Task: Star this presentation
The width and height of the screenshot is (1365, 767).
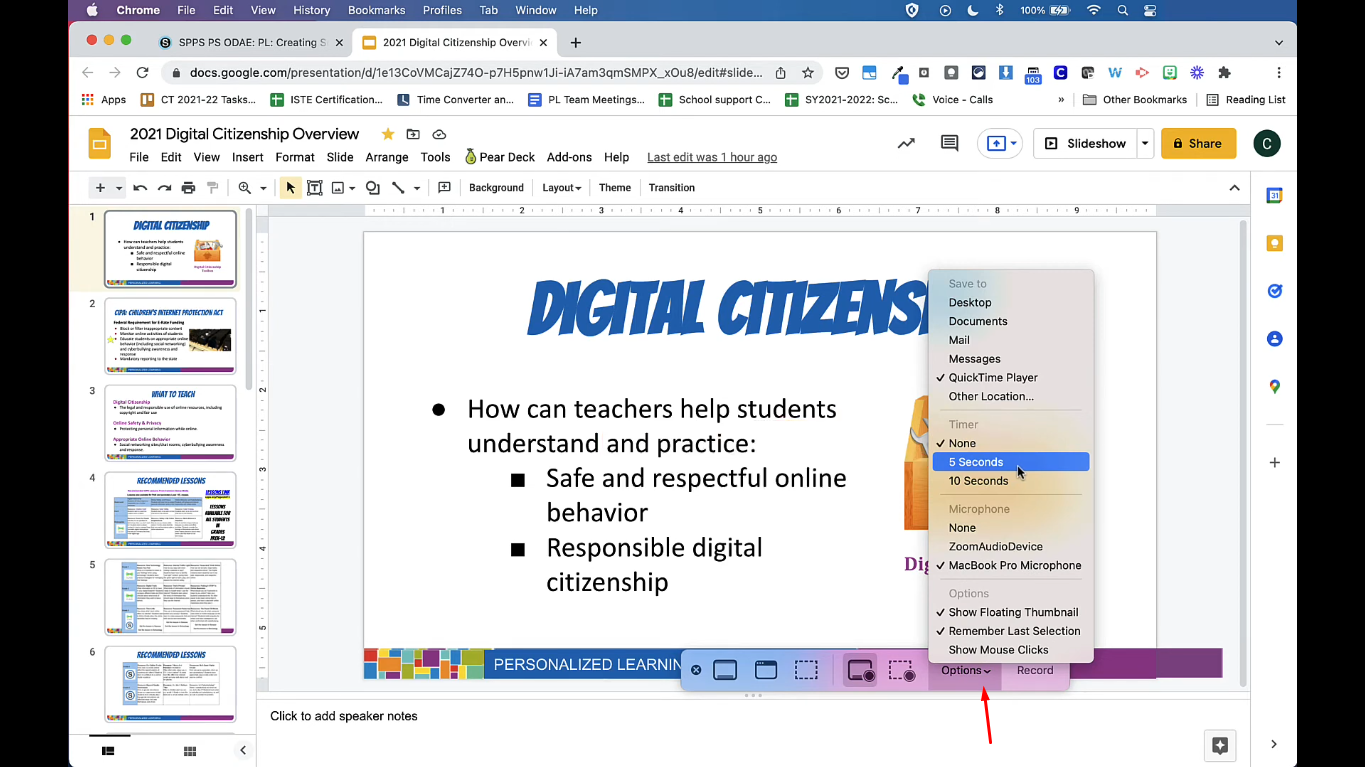Action: coord(387,134)
